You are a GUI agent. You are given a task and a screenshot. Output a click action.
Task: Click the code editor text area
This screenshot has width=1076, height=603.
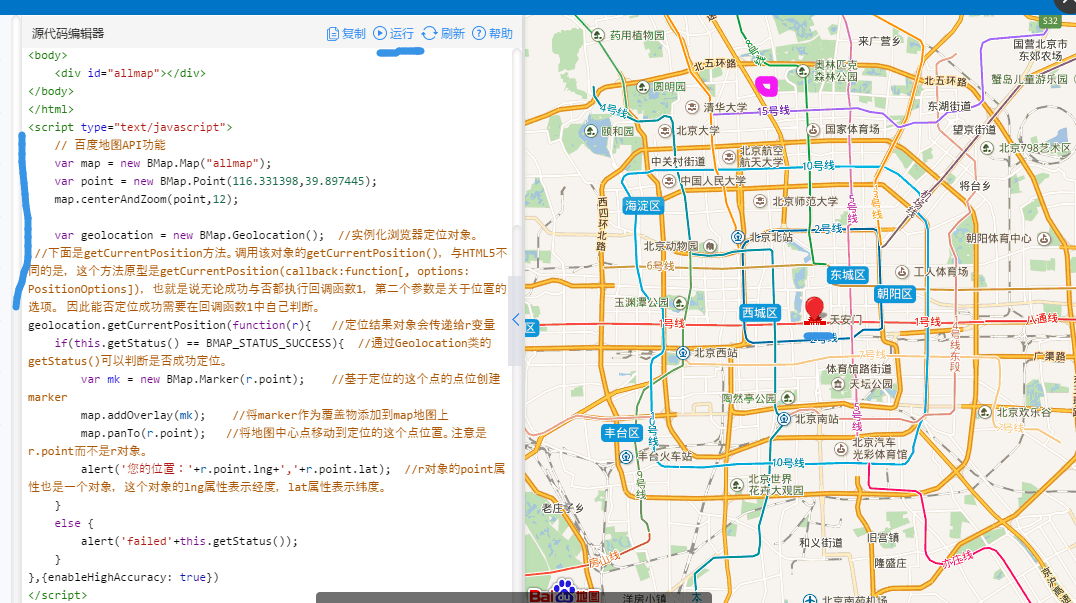pos(268,325)
